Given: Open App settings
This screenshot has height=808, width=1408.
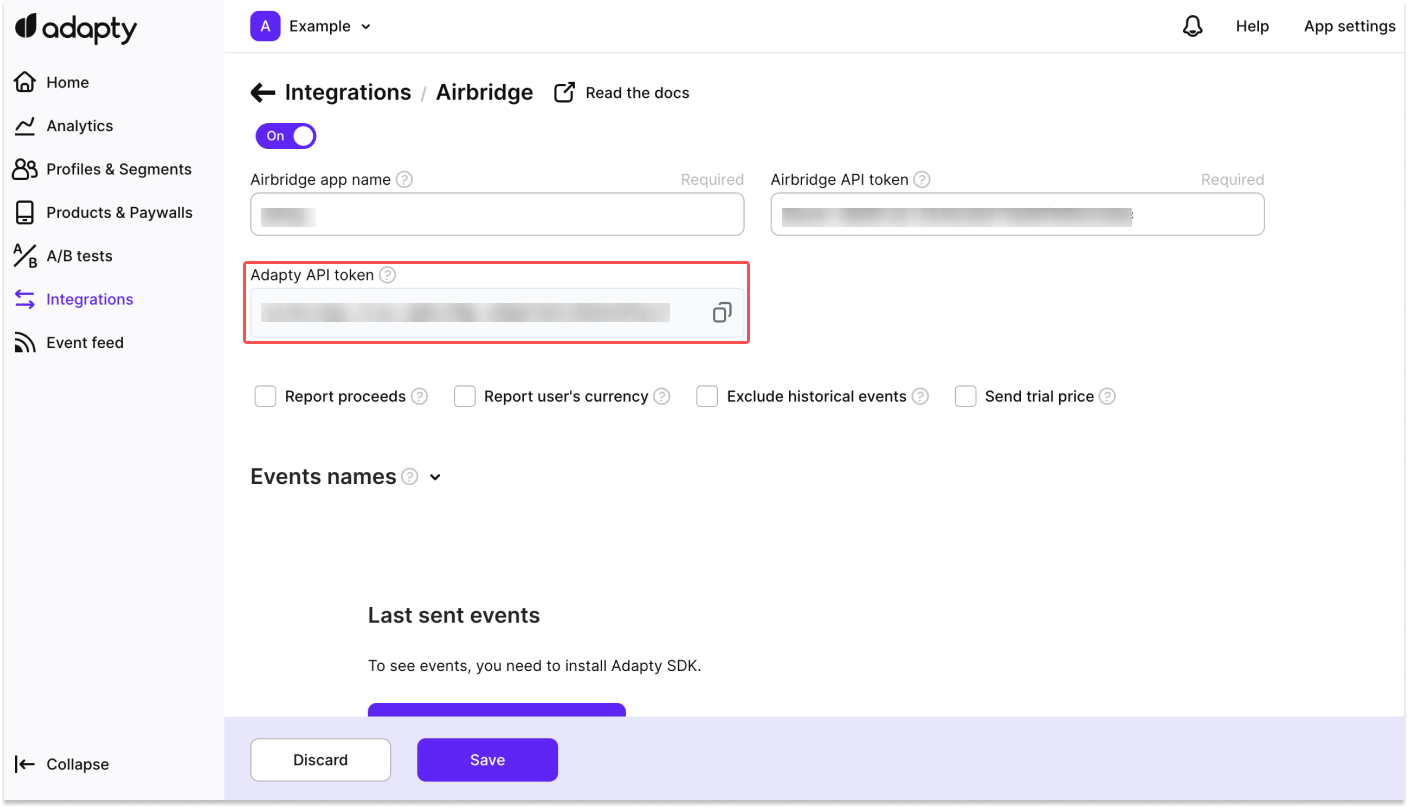Looking at the screenshot, I should pyautogui.click(x=1350, y=27).
